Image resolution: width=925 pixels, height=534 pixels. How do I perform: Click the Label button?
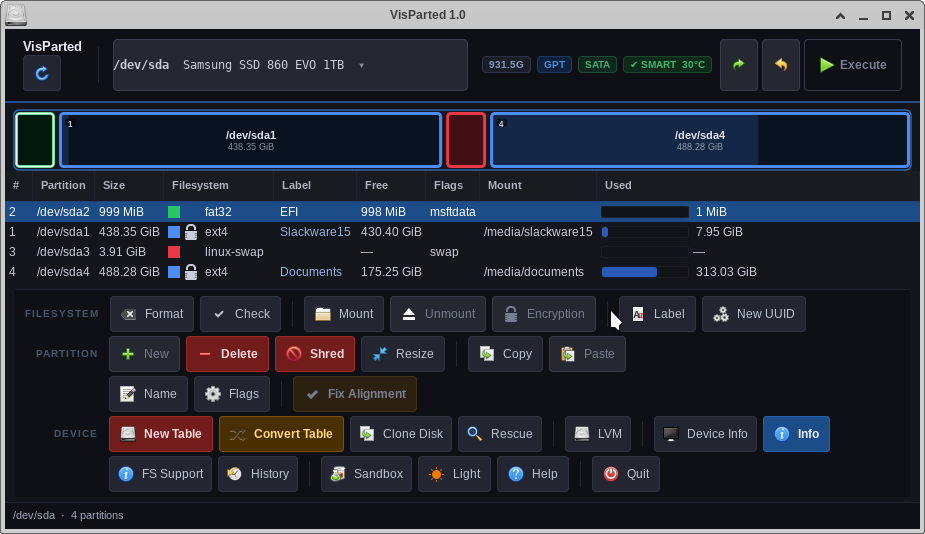(657, 314)
